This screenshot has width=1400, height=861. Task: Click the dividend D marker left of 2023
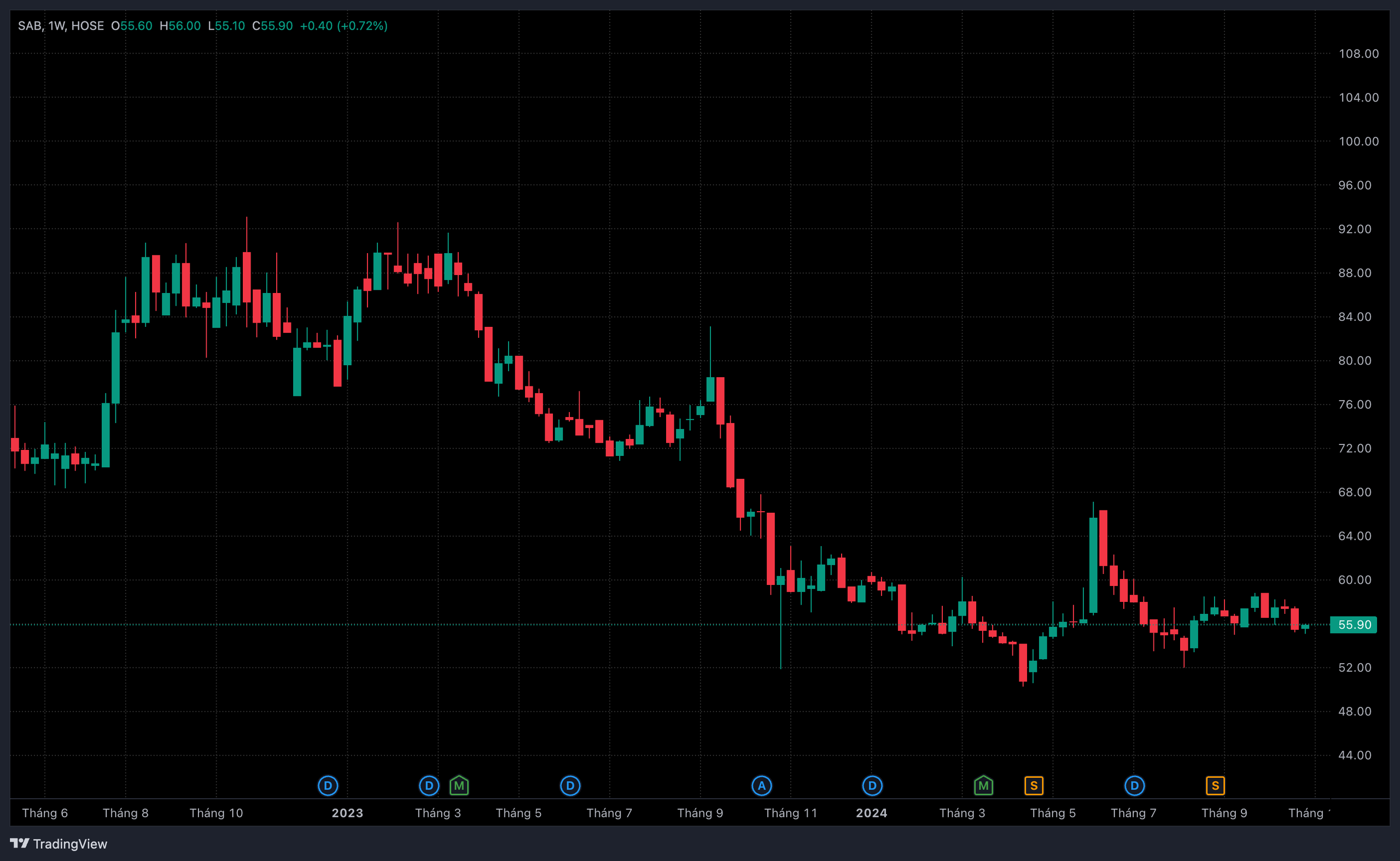(x=328, y=786)
